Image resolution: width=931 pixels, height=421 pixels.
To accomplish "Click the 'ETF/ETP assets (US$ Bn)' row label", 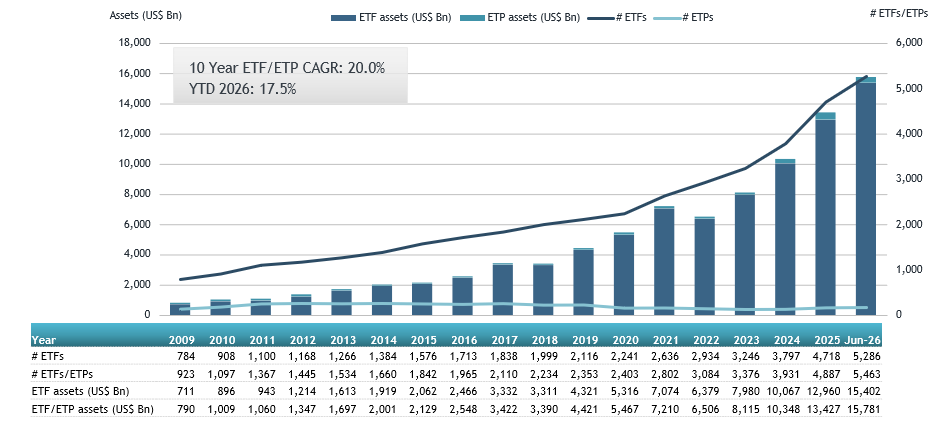I will tap(93, 409).
